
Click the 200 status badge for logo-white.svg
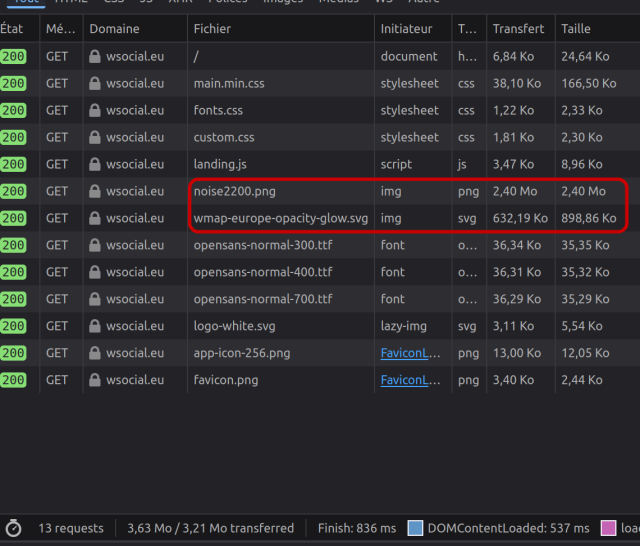(x=14, y=326)
